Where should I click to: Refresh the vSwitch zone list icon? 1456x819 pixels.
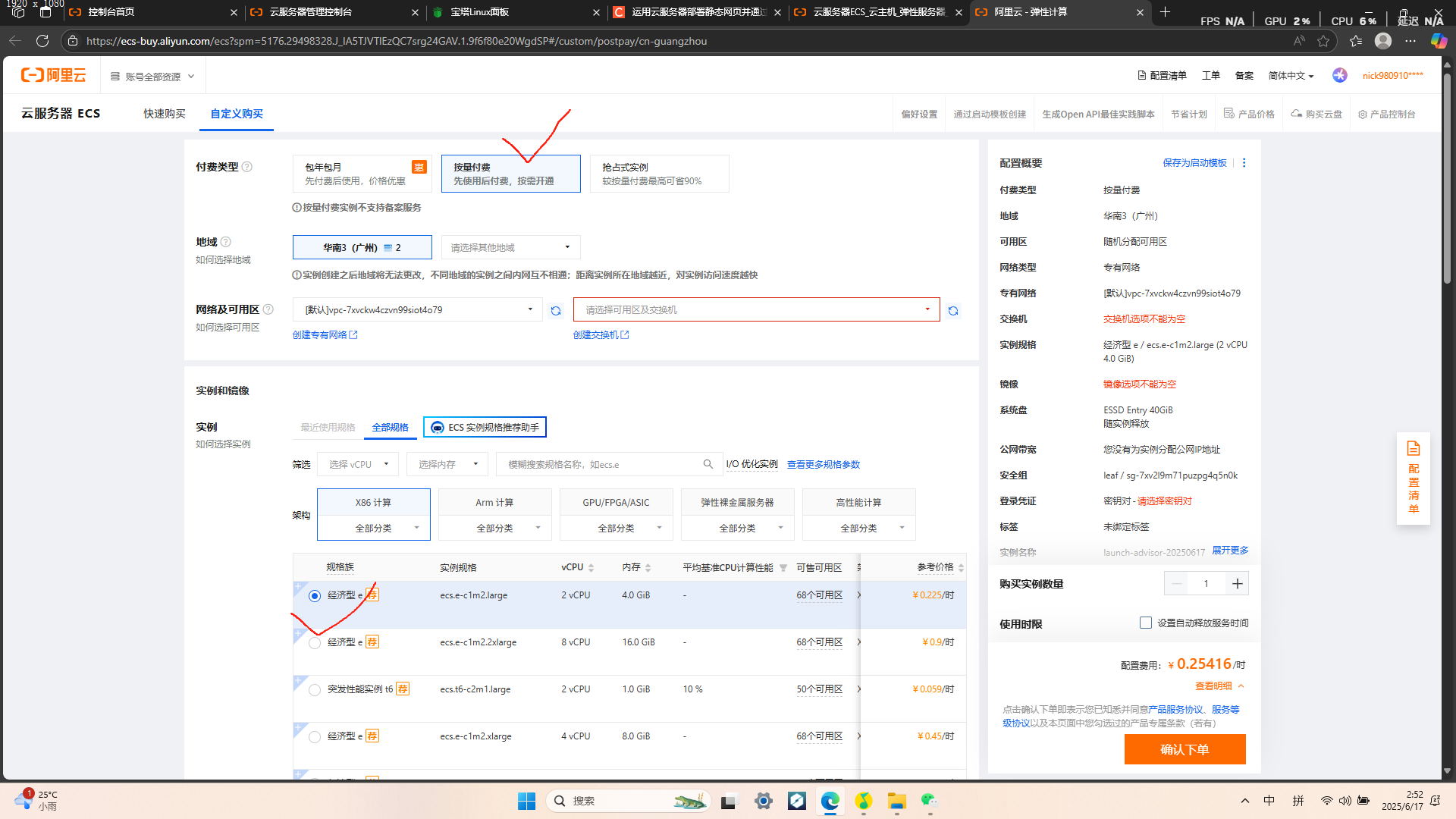click(953, 311)
